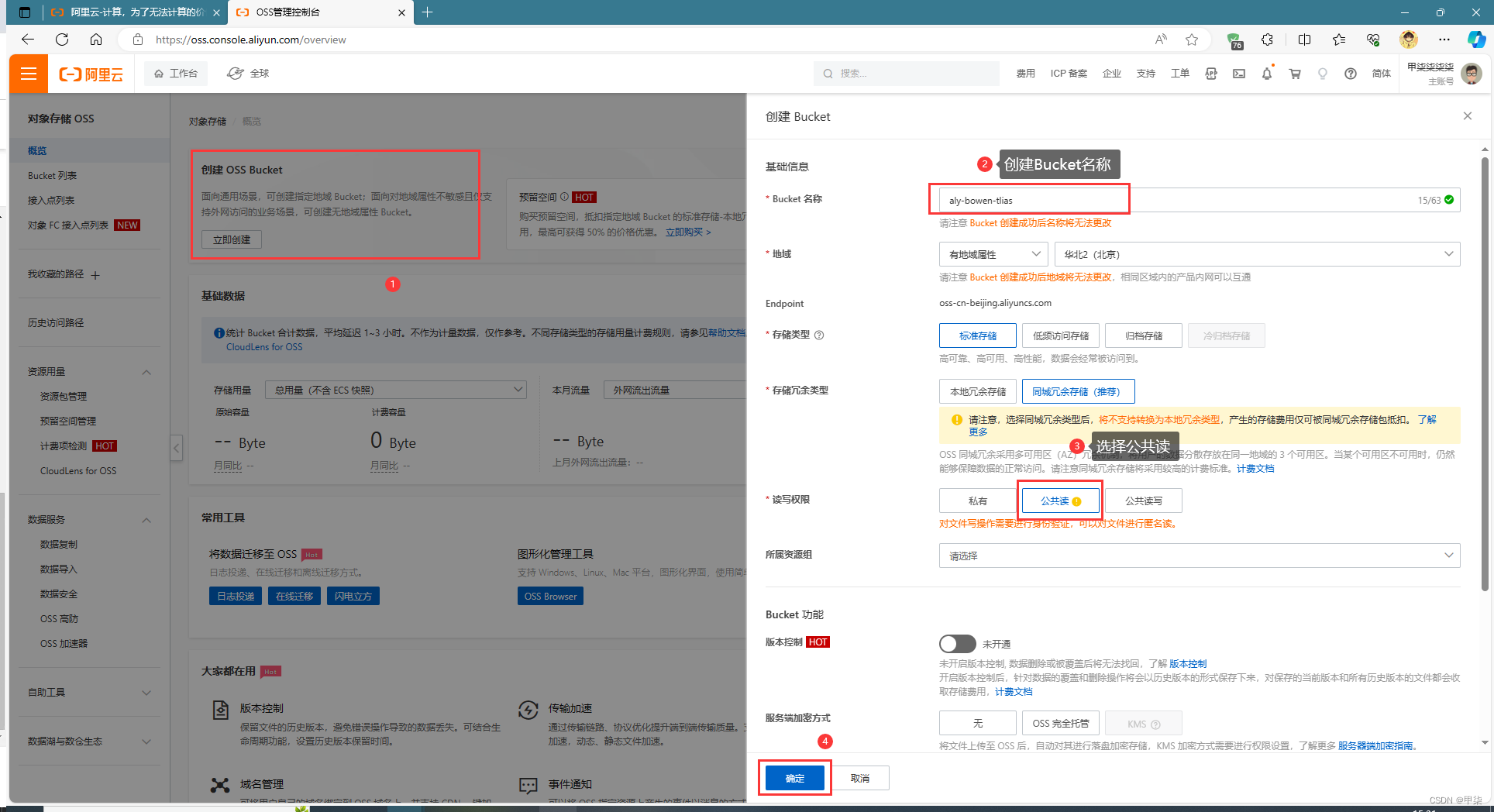
Task: Click the OSS Browser button
Action: tap(550, 596)
